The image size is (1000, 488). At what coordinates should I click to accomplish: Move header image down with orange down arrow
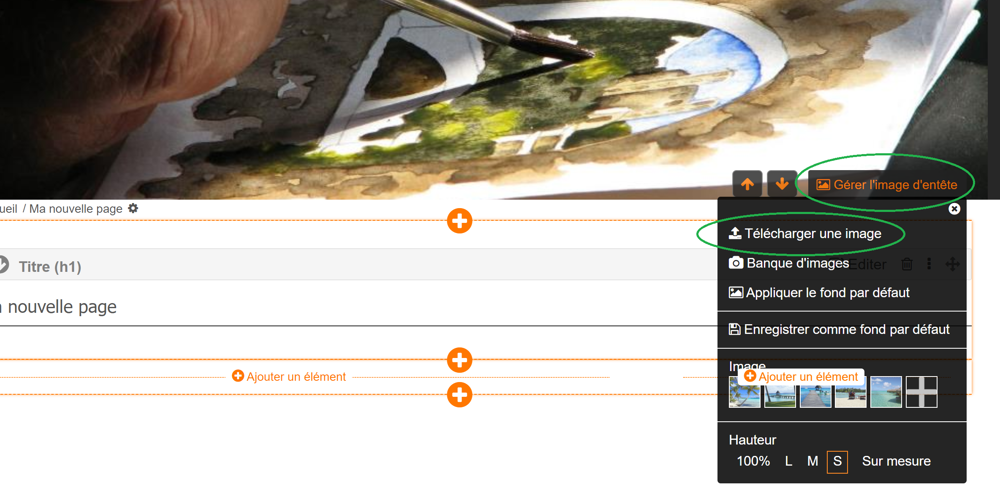[782, 184]
